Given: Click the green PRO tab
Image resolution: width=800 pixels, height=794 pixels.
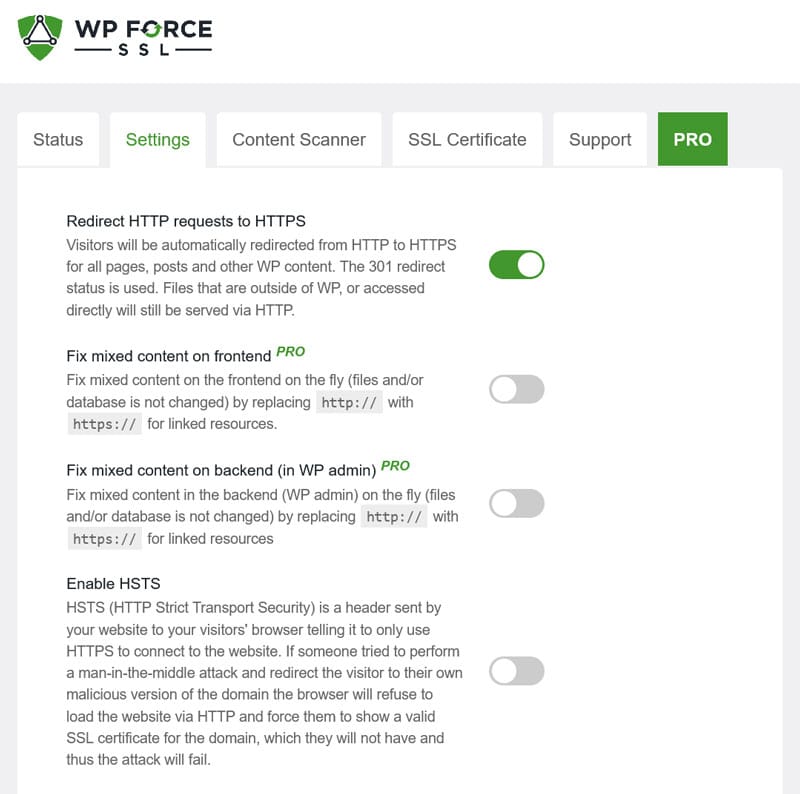Looking at the screenshot, I should (692, 140).
